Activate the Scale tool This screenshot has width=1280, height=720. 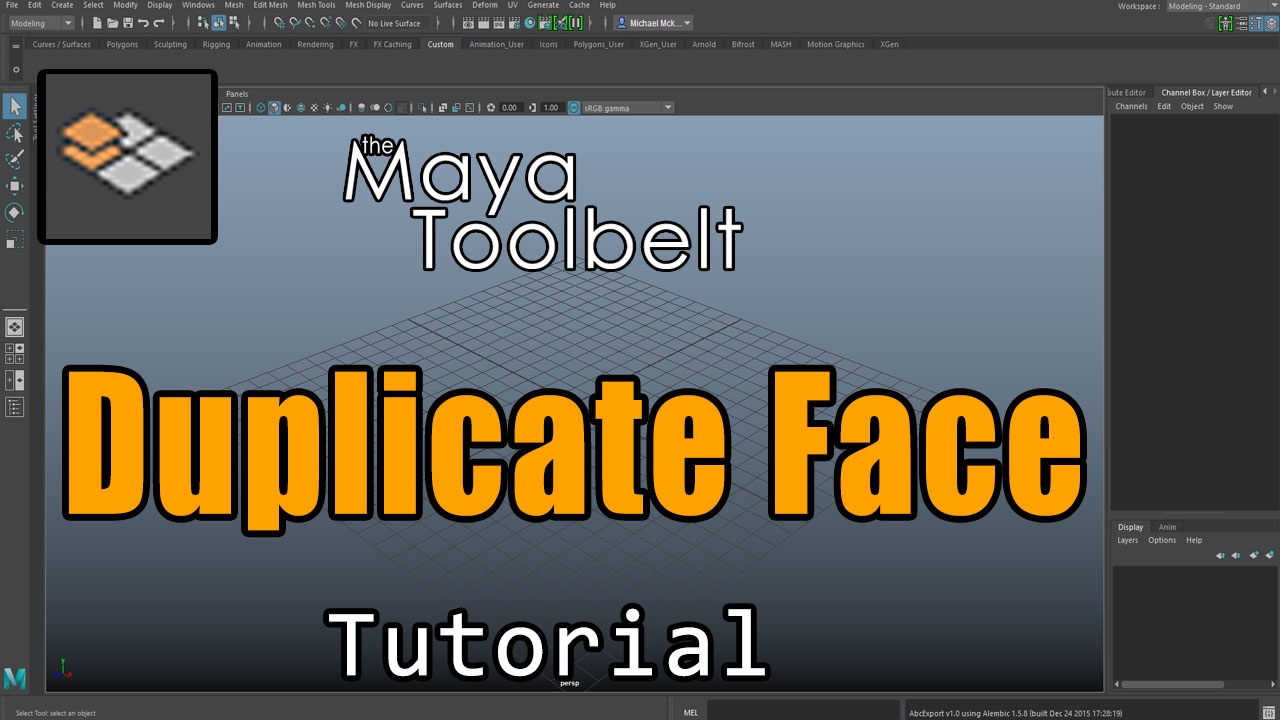coord(15,239)
